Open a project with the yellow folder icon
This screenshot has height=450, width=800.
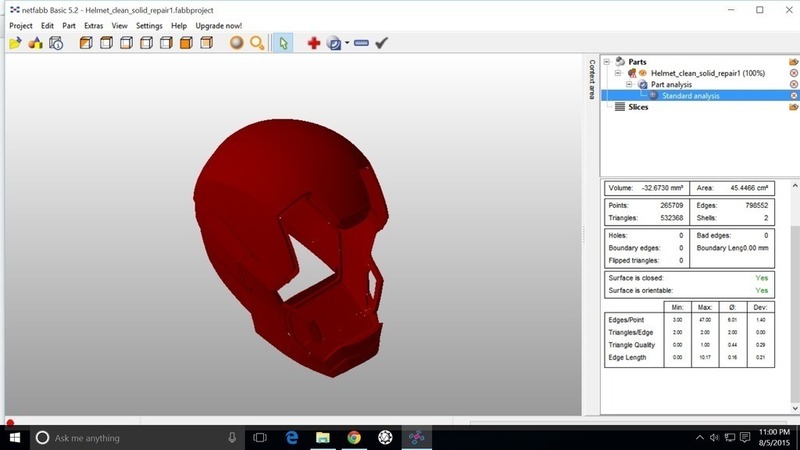click(x=15, y=43)
